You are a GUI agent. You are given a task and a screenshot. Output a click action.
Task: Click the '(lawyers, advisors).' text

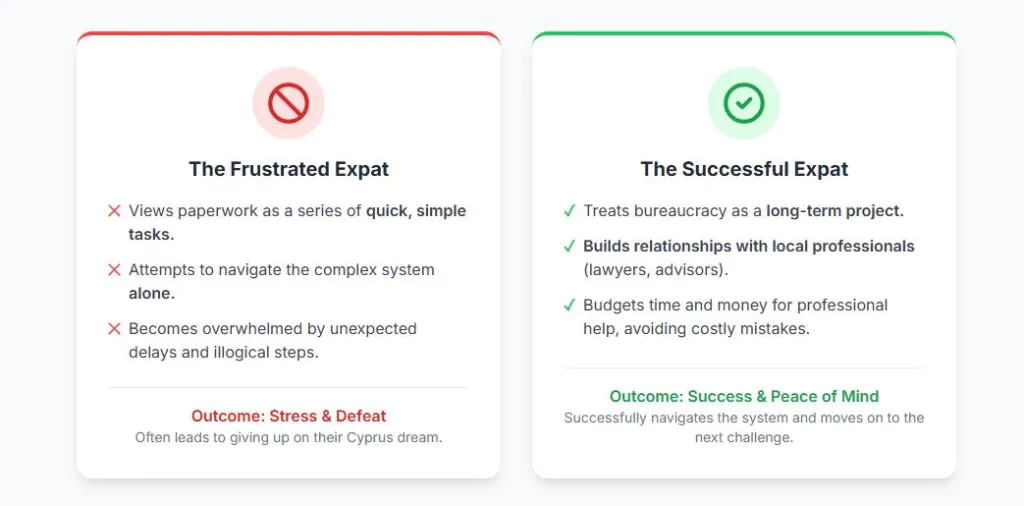tap(654, 270)
